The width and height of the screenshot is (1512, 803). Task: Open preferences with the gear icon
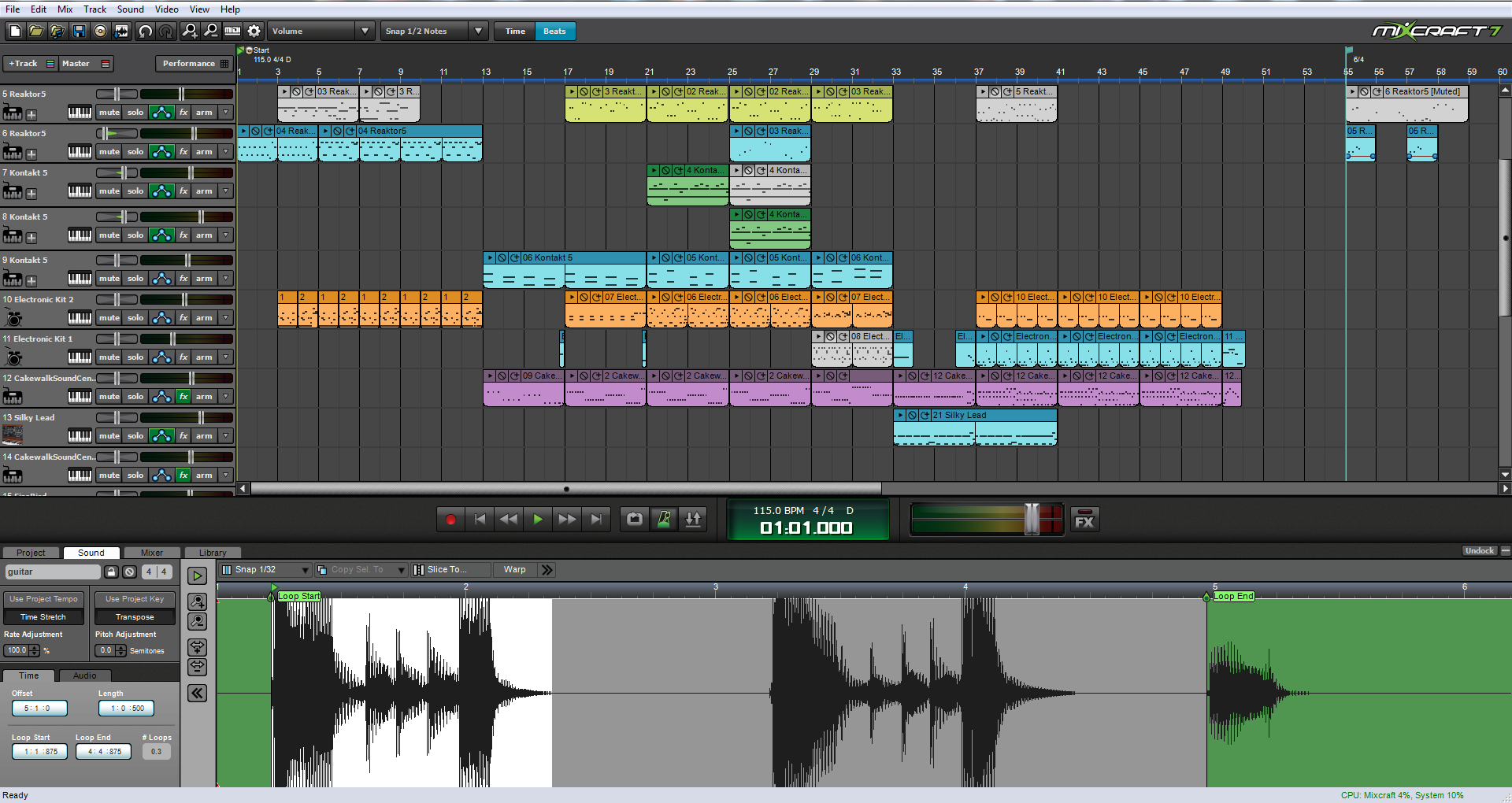[x=254, y=31]
